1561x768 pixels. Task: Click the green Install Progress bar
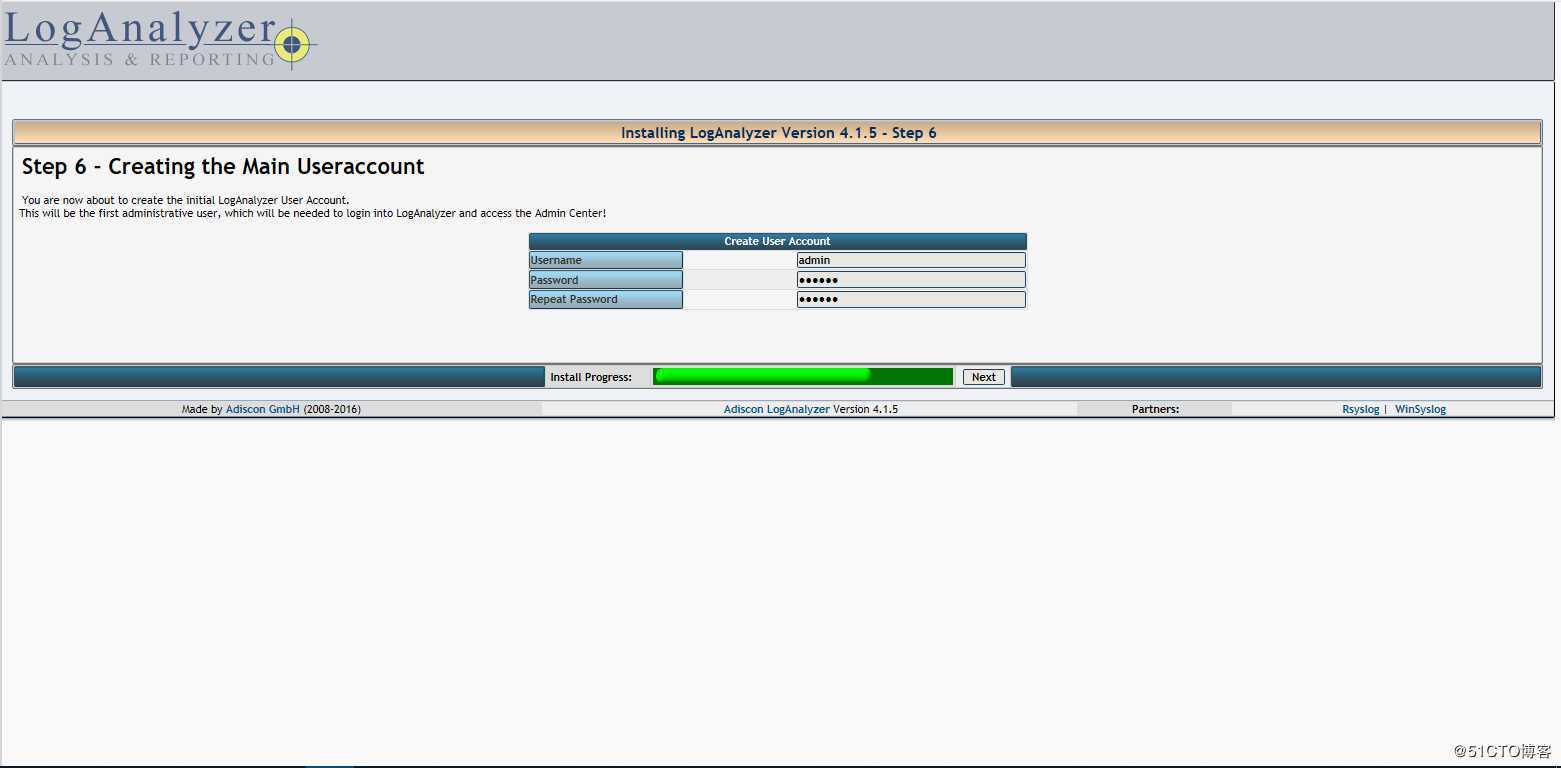point(803,376)
